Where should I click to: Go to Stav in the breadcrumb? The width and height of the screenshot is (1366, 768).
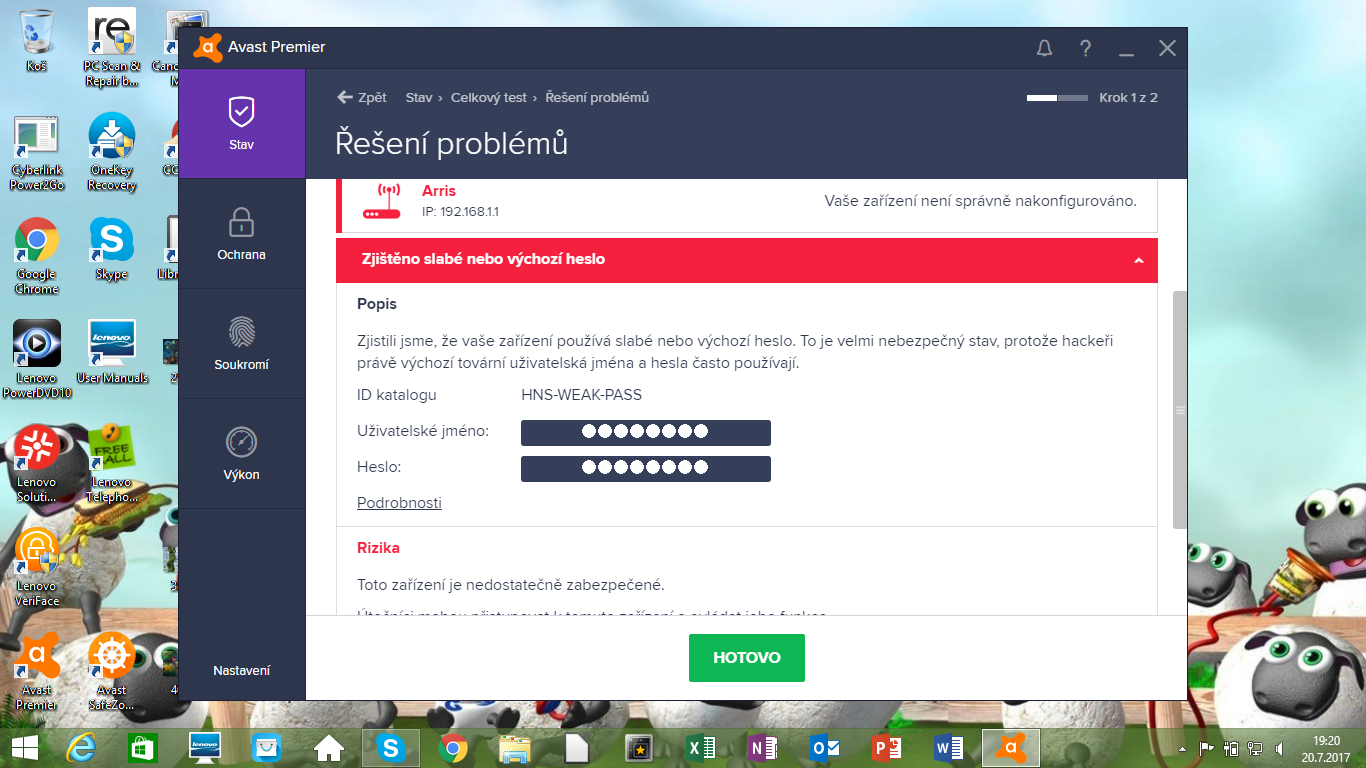pos(419,97)
